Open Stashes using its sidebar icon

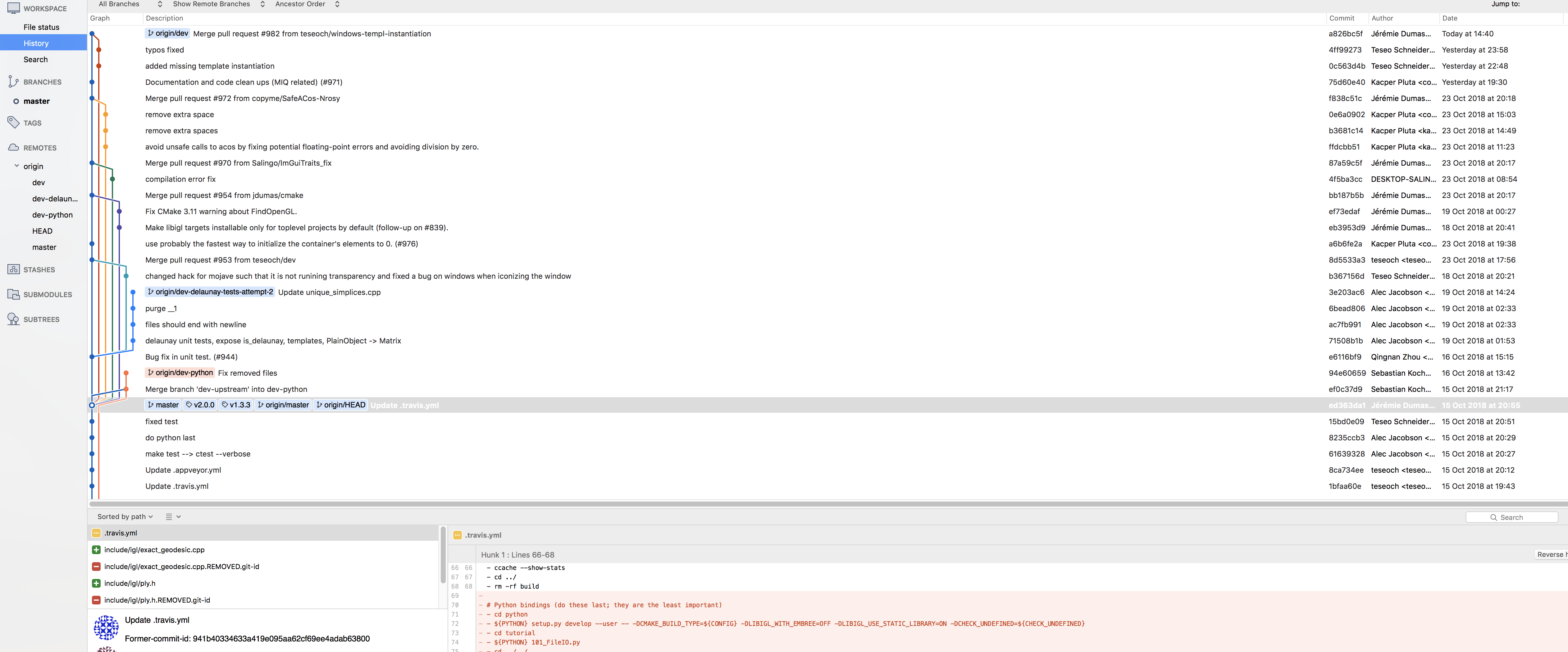[x=13, y=270]
